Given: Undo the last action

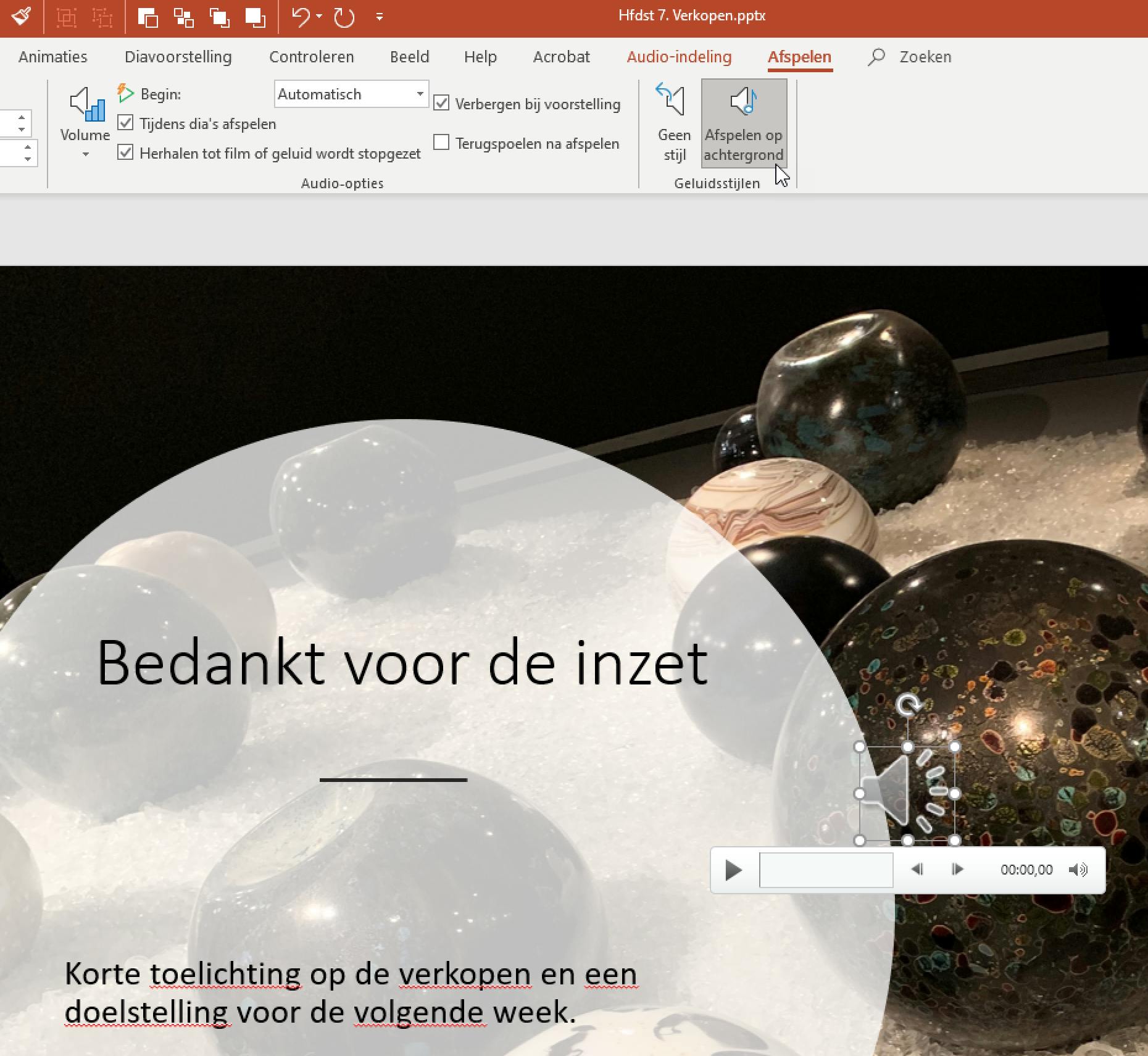Looking at the screenshot, I should pyautogui.click(x=301, y=17).
